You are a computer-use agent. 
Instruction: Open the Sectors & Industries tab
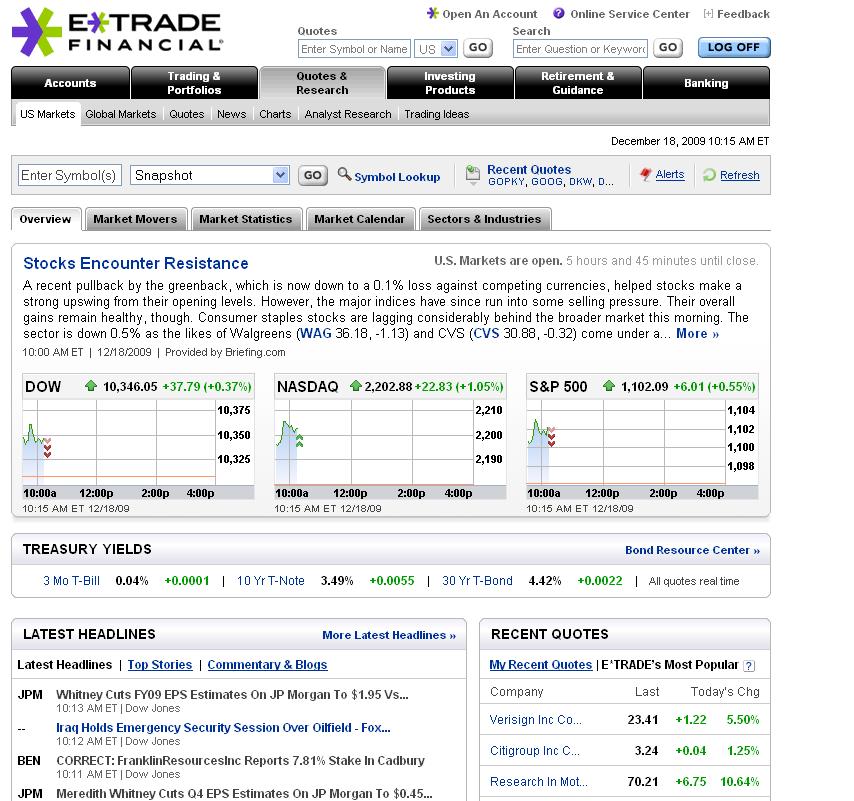point(484,219)
